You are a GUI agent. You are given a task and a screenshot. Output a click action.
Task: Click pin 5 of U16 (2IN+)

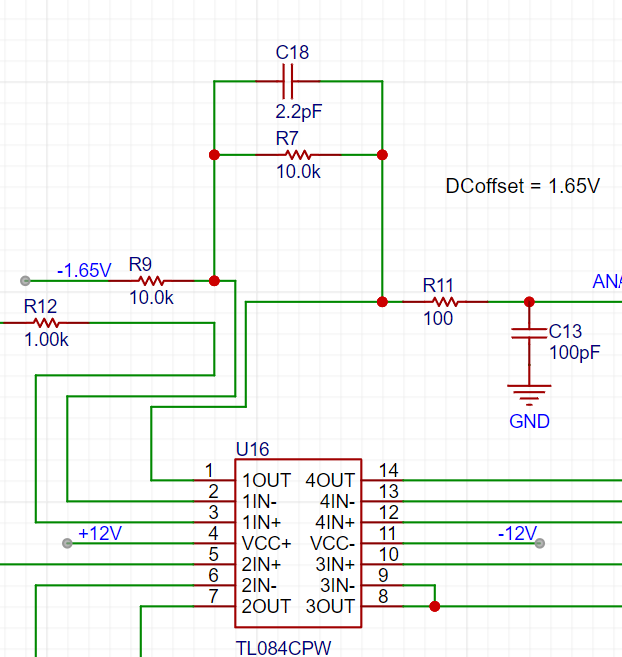(x=214, y=564)
